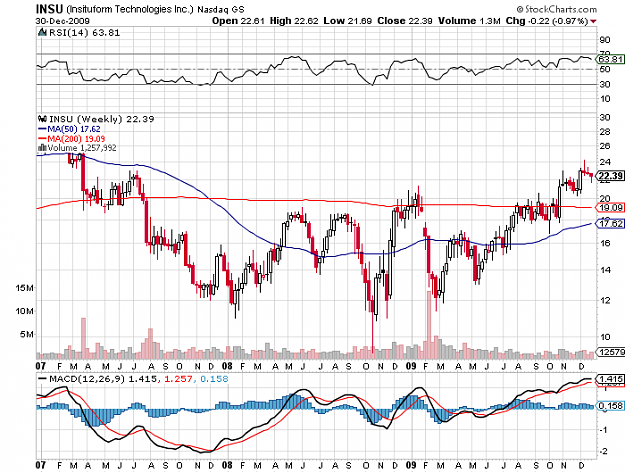Click the -1 label on the MACD axis
The height and width of the screenshot is (473, 625).
[603, 430]
